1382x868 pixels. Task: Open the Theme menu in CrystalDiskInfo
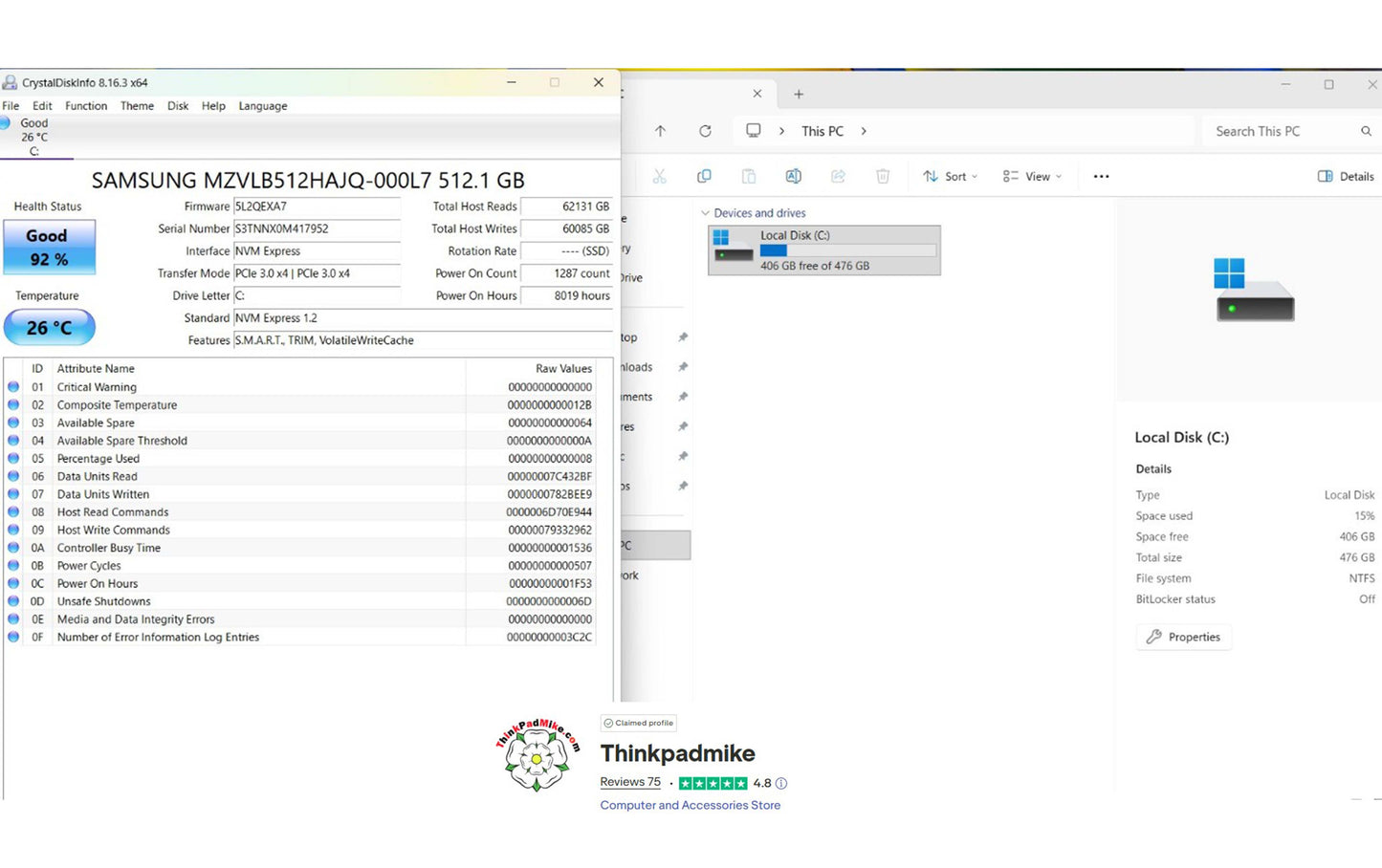[x=137, y=106]
